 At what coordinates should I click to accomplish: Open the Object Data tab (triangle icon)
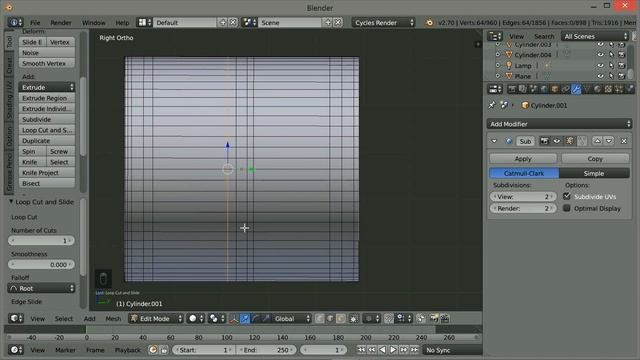click(x=587, y=89)
